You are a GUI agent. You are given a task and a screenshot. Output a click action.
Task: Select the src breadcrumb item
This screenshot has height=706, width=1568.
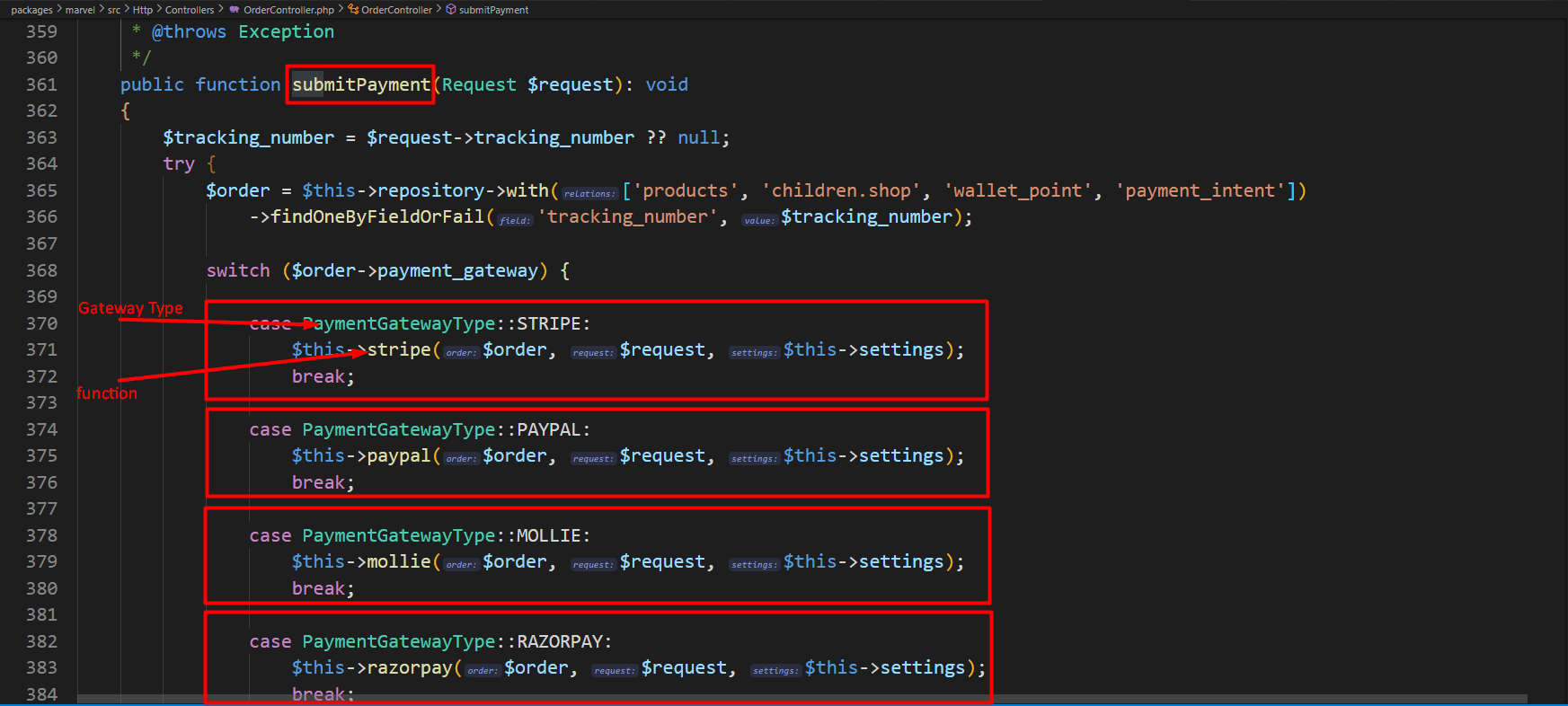click(114, 10)
